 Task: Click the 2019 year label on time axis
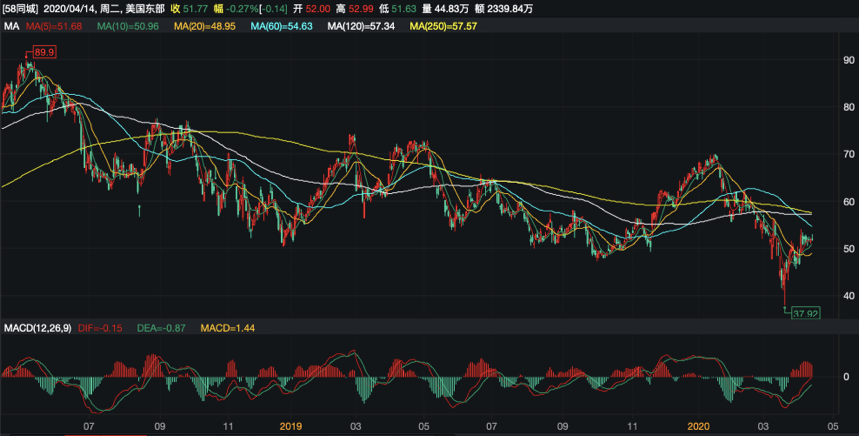[x=291, y=425]
